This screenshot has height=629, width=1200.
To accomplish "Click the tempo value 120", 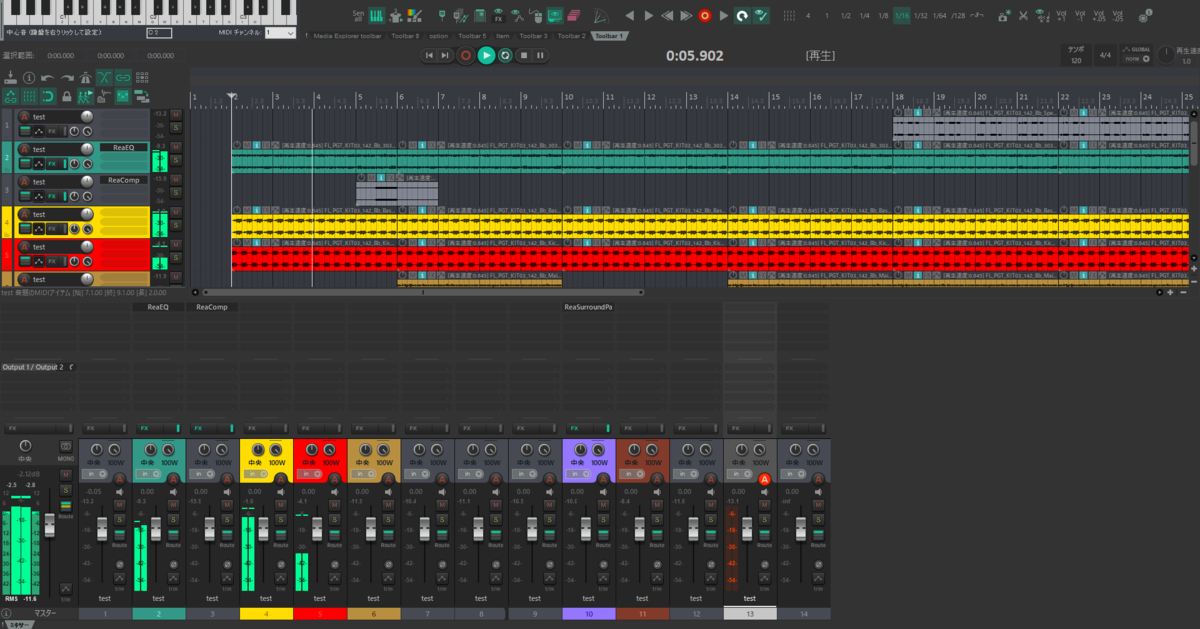I will [1076, 61].
